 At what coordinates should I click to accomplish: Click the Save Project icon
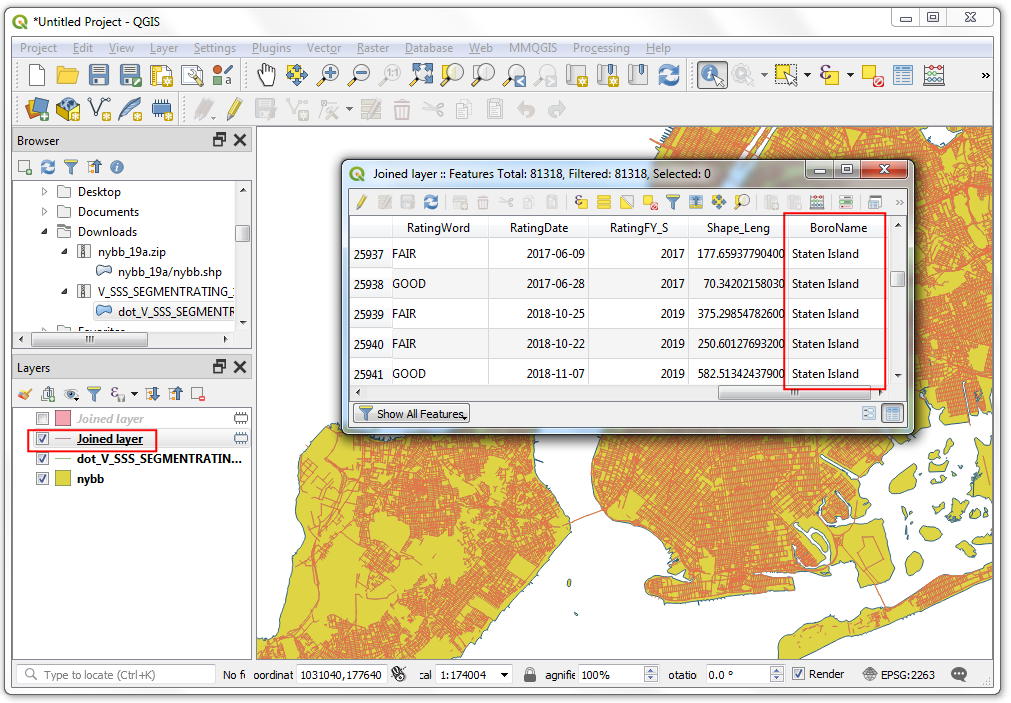[x=99, y=75]
